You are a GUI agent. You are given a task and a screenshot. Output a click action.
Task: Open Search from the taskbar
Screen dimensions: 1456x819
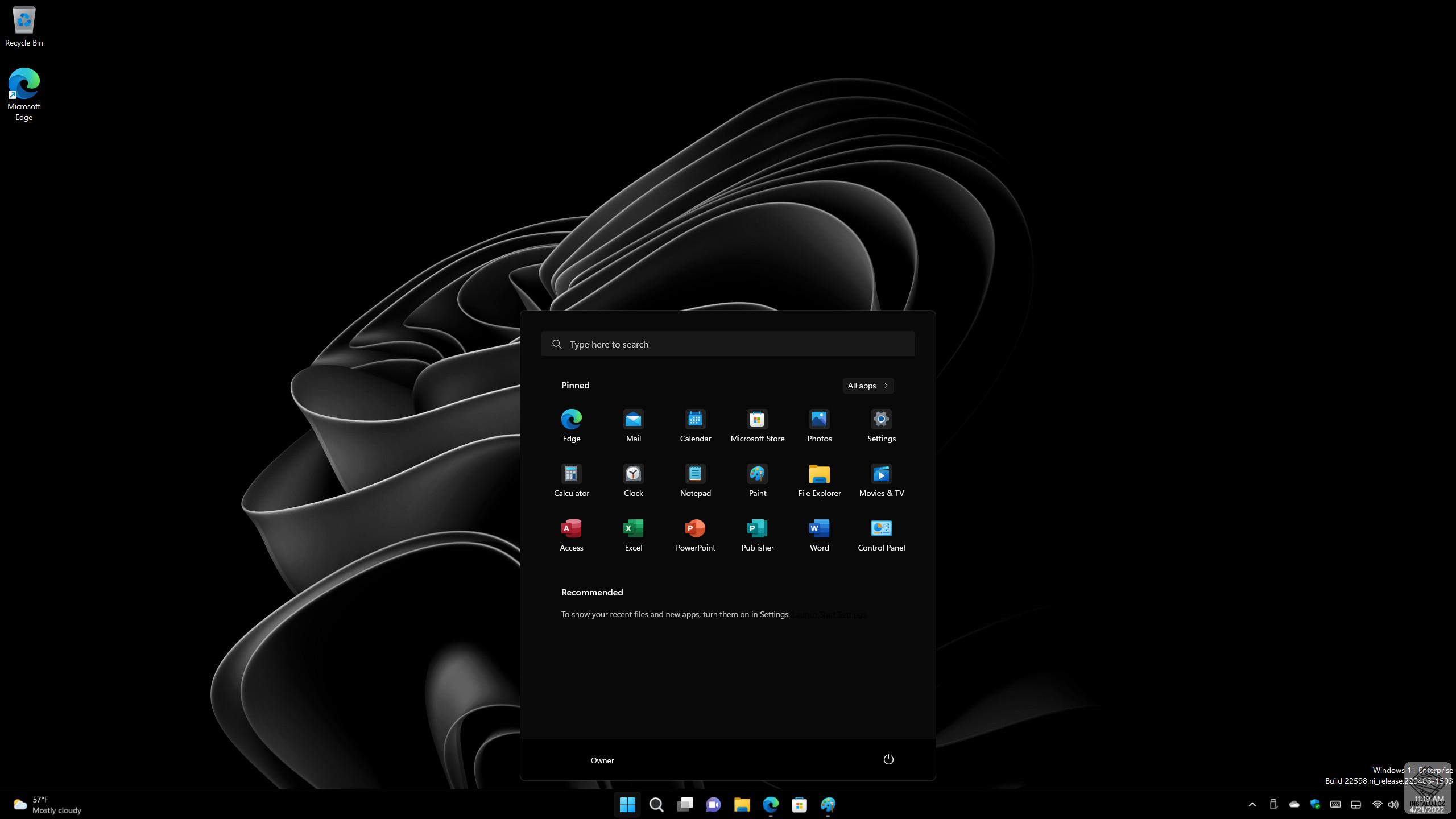pos(656,804)
